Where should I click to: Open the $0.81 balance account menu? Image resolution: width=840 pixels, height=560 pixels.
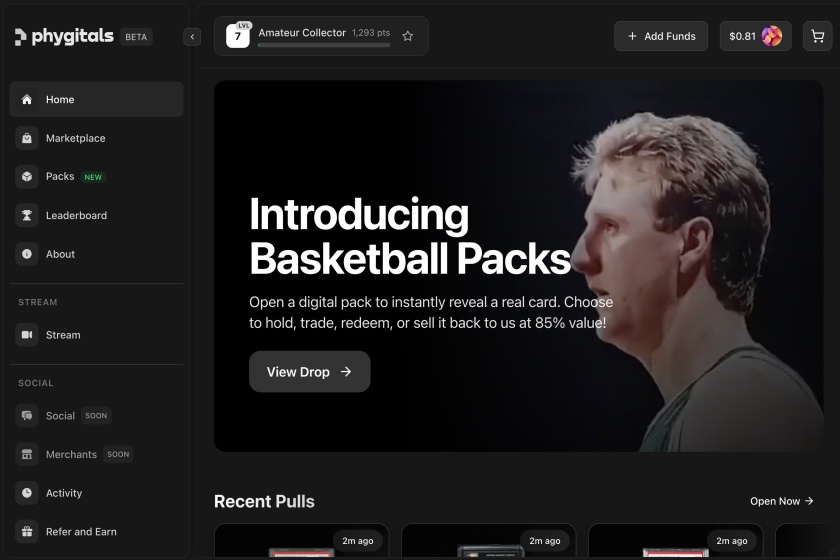coord(755,36)
